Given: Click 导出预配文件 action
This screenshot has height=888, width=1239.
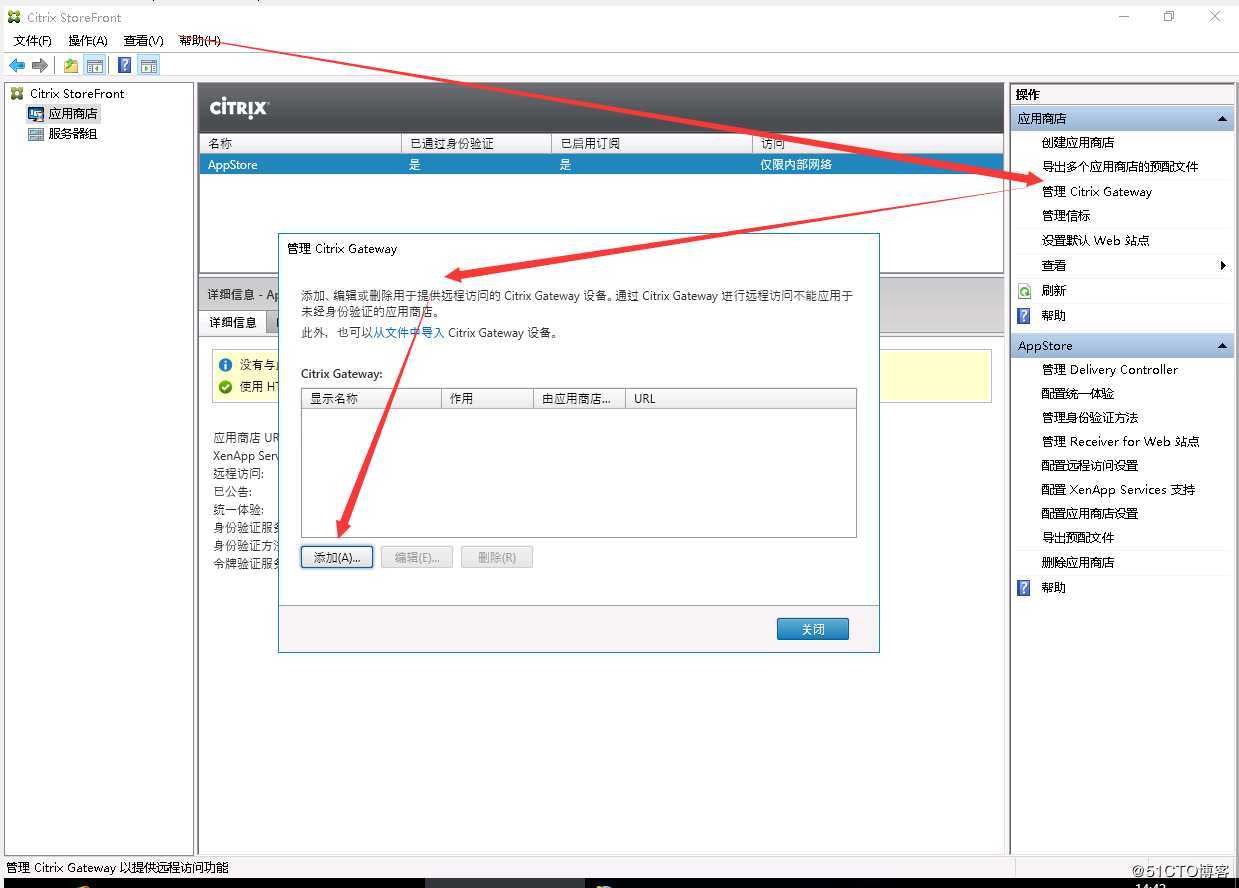Looking at the screenshot, I should (x=1078, y=538).
